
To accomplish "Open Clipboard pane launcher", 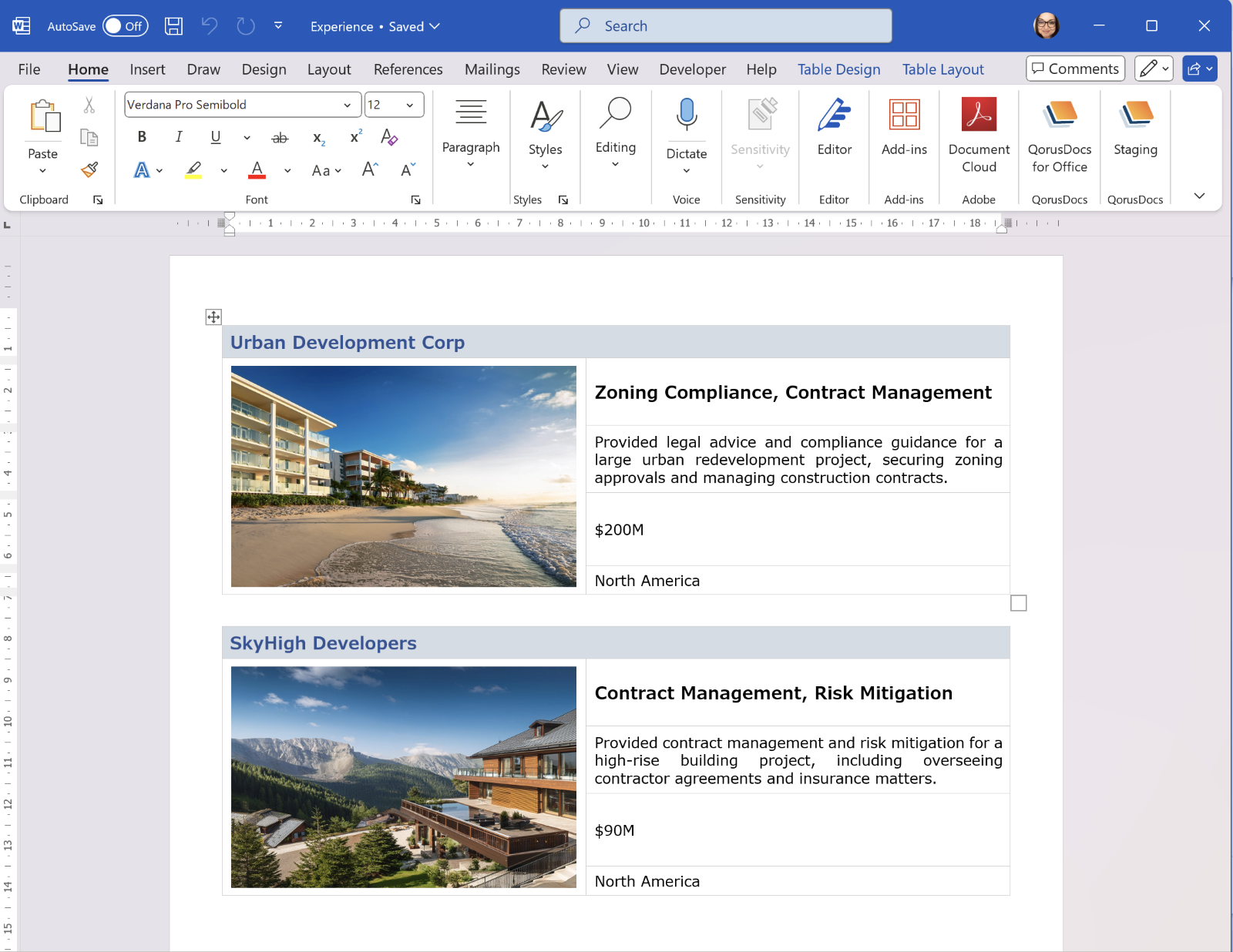I will click(x=98, y=200).
